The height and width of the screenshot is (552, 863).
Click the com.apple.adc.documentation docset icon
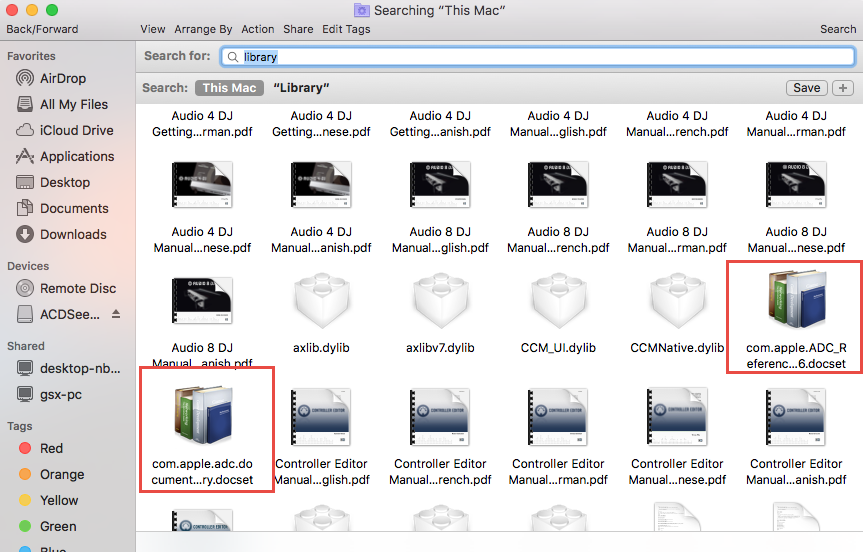[203, 416]
